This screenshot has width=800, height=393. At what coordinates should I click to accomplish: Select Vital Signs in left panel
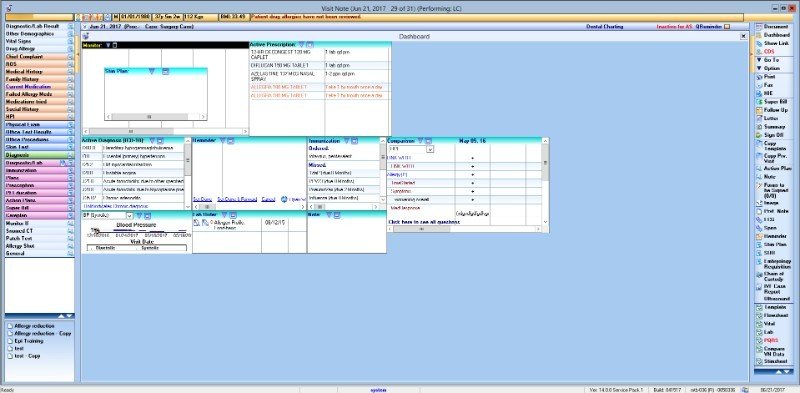click(39, 41)
